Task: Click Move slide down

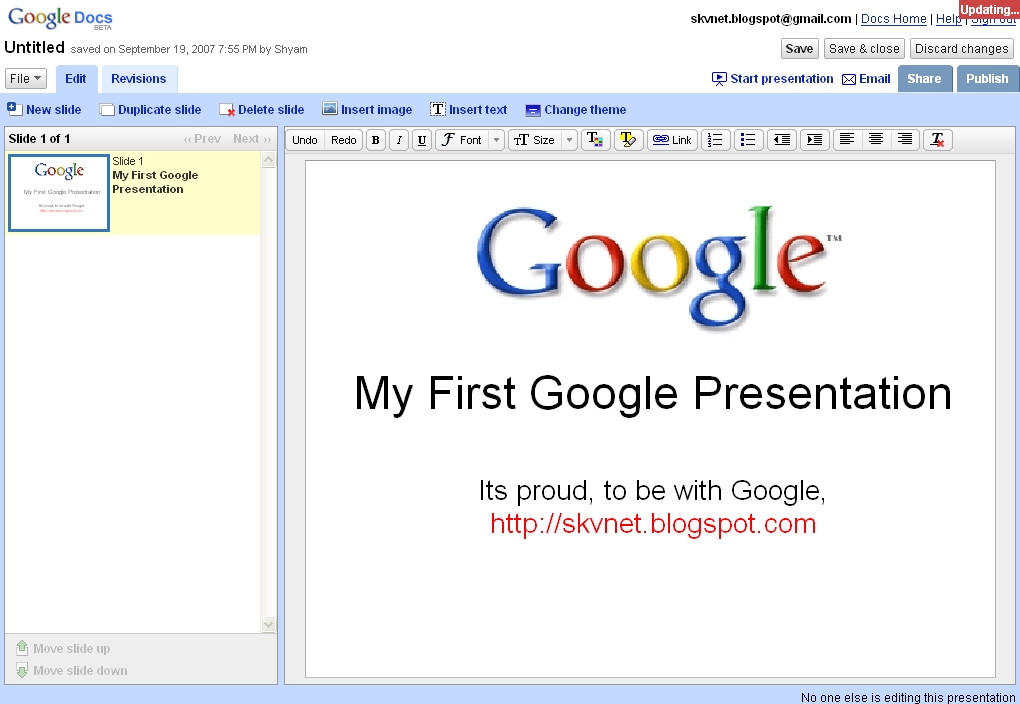Action: tap(72, 670)
